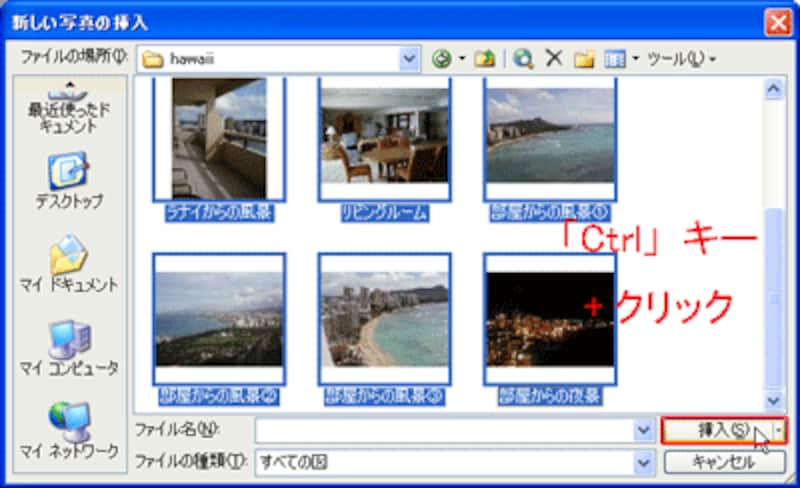The width and height of the screenshot is (800, 488).
Task: Open the arrow beside the 挿入 button
Action: coord(781,430)
